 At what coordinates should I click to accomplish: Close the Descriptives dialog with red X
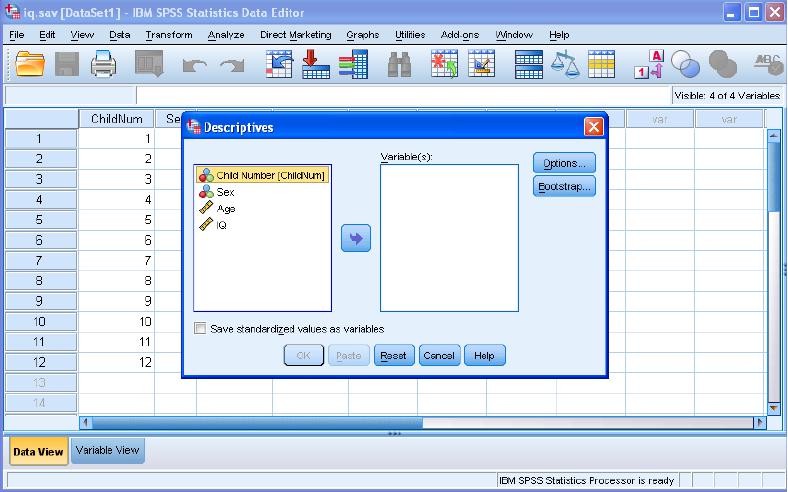point(594,127)
